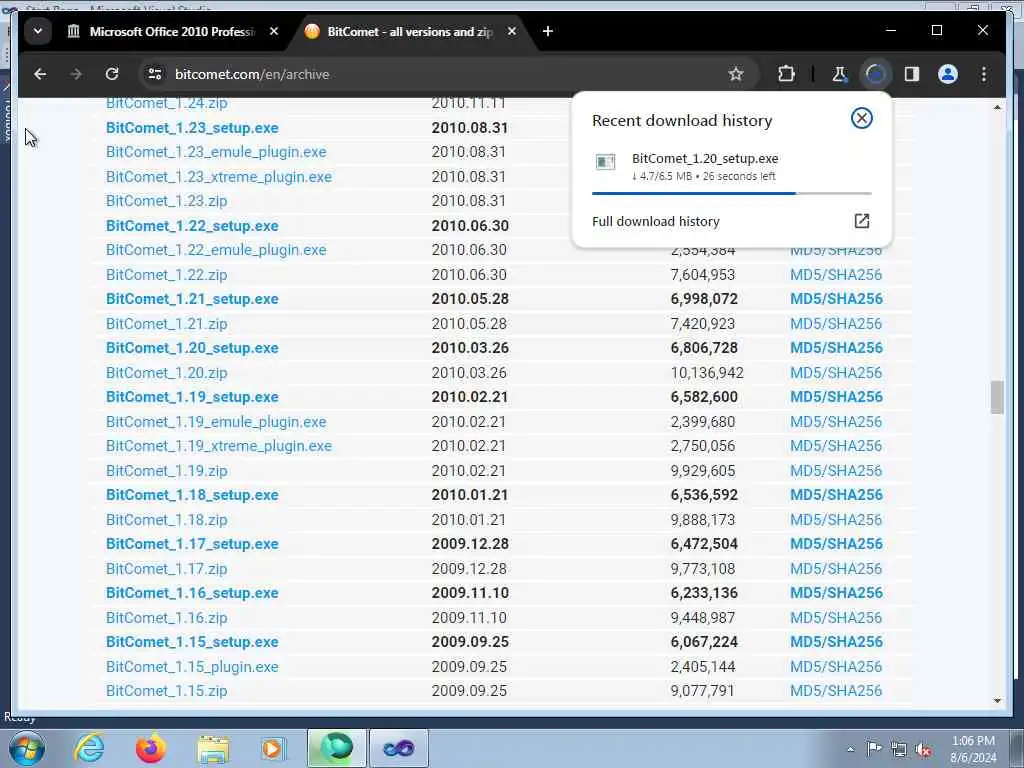Open a new browser tab

547,31
